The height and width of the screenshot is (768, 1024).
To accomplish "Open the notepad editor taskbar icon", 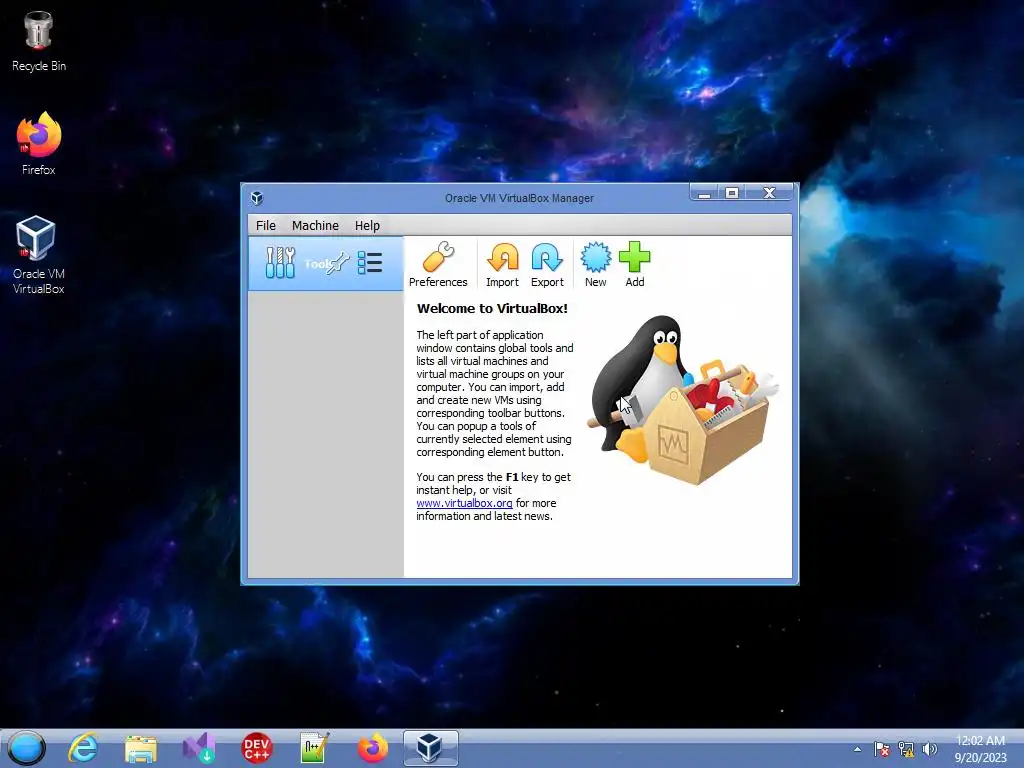I will [314, 748].
